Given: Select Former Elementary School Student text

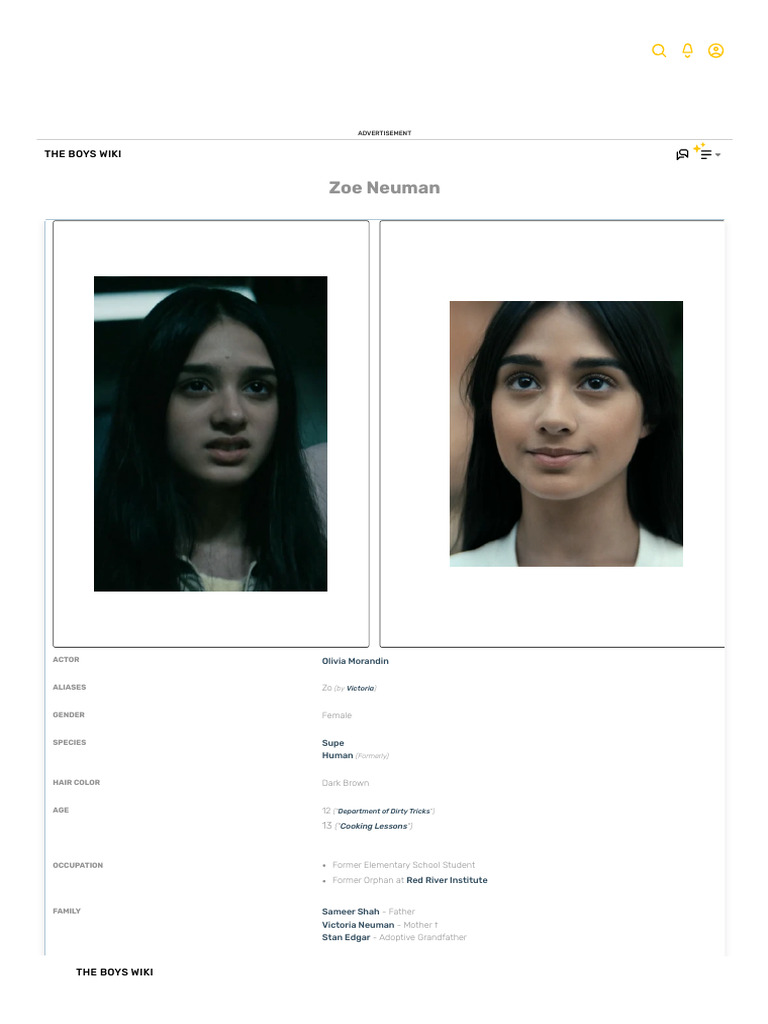Looking at the screenshot, I should 404,865.
